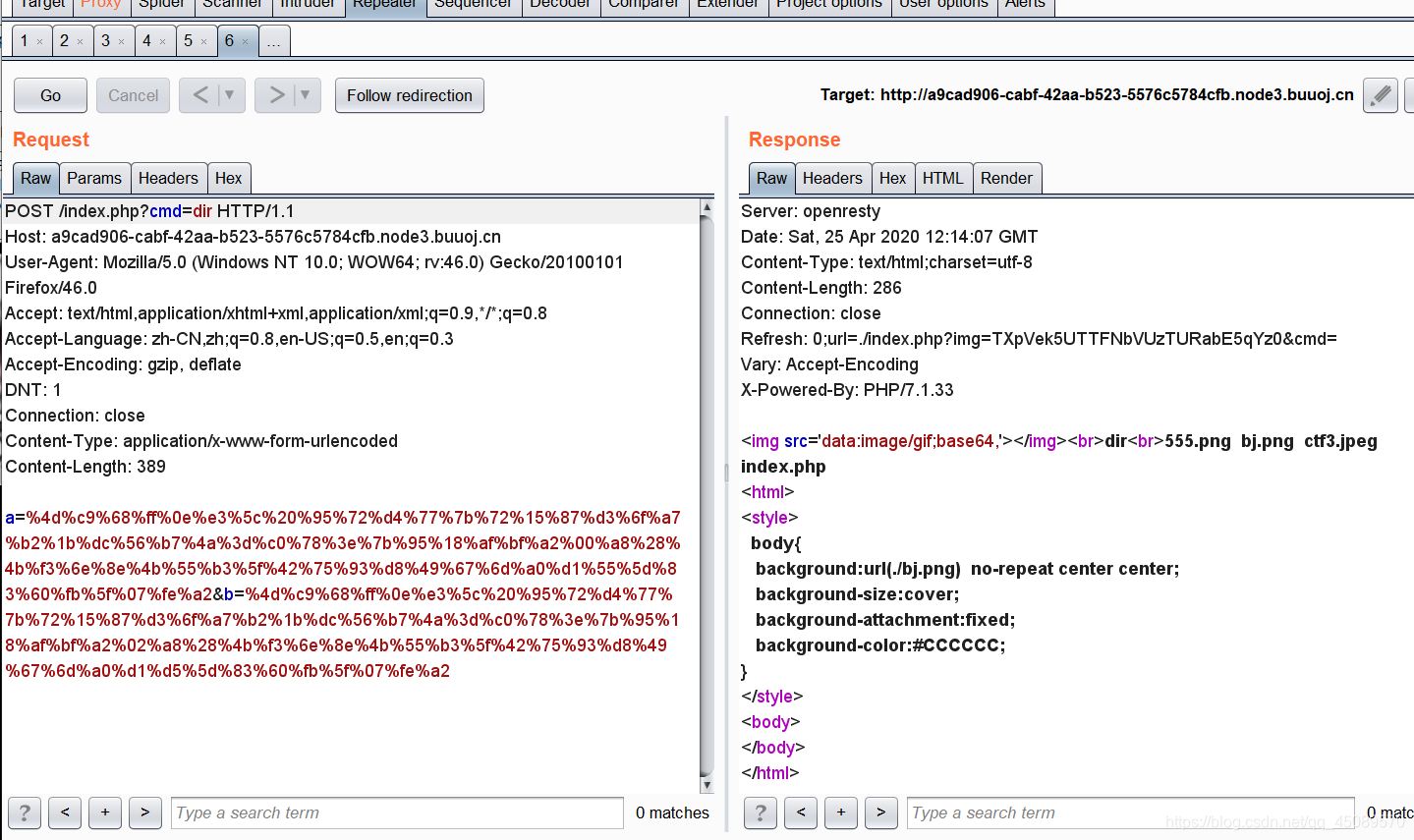Click Follow redirection button
This screenshot has width=1414, height=840.
coord(409,95)
